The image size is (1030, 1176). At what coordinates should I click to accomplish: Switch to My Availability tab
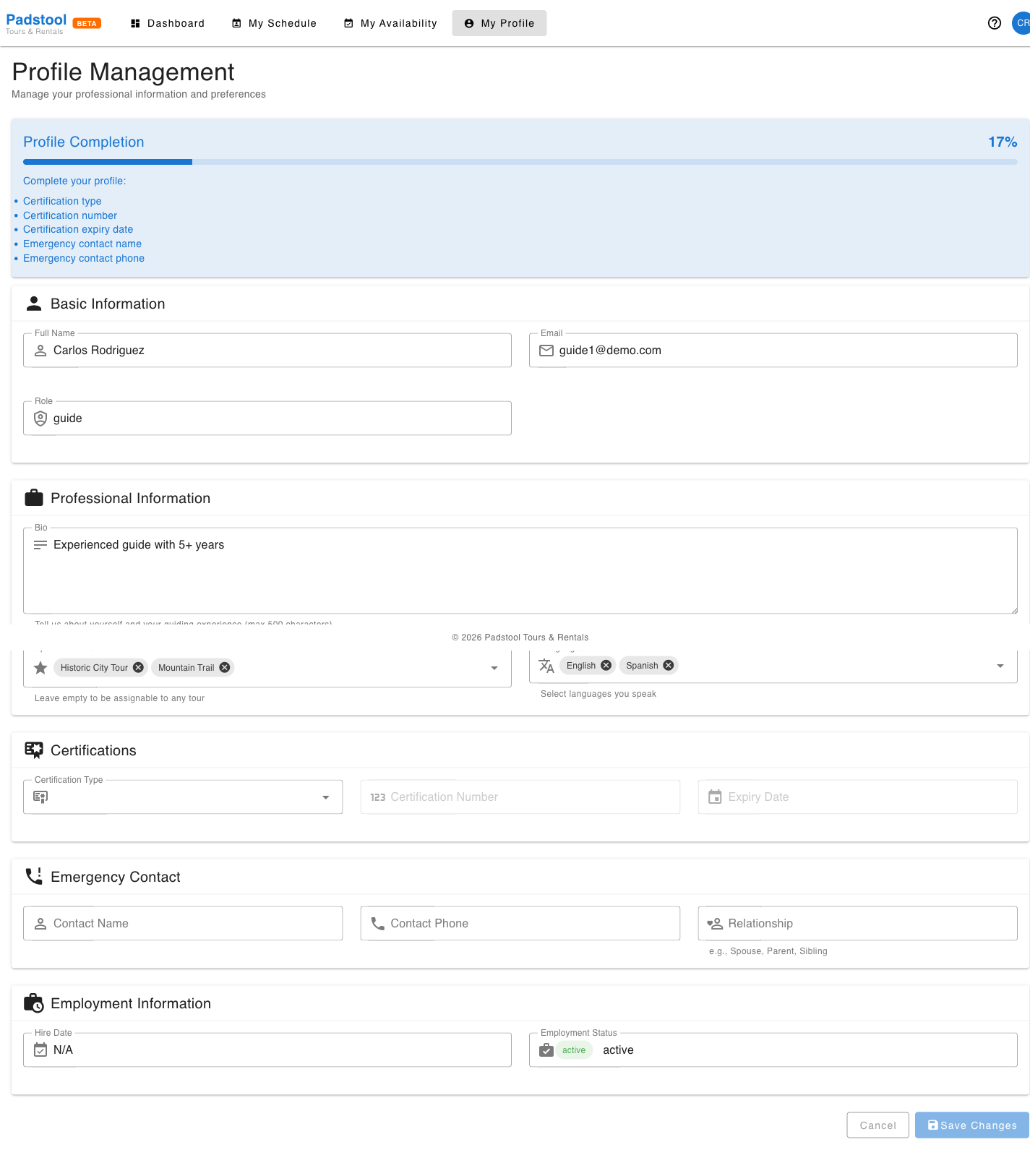click(x=390, y=23)
